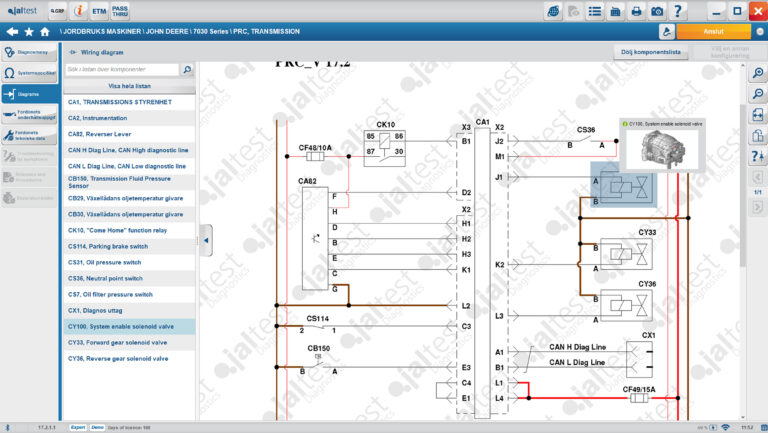Open the System specifications sidebar tab
This screenshot has height=433, width=768.
pyautogui.click(x=29, y=73)
